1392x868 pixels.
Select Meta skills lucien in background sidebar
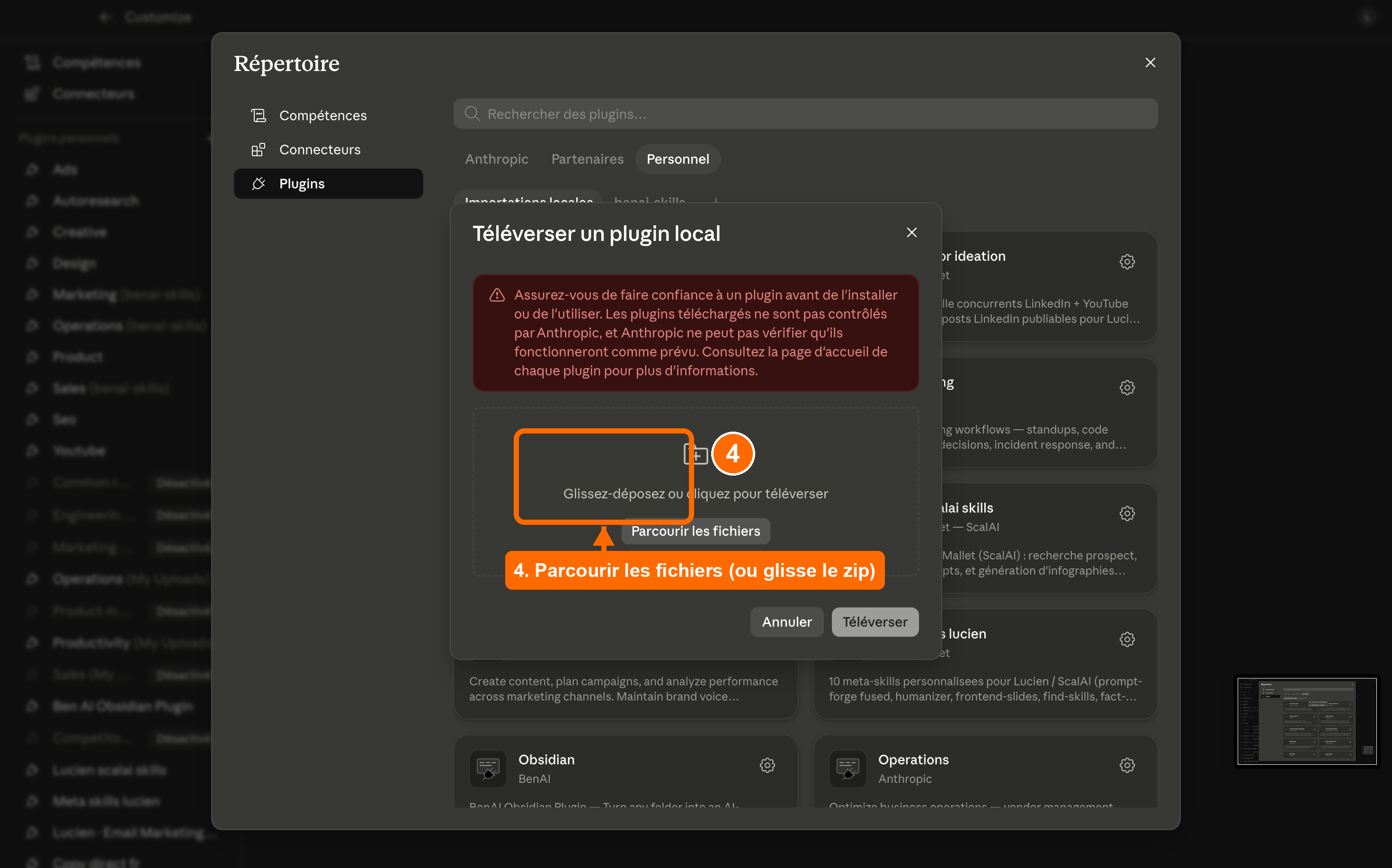[x=106, y=801]
